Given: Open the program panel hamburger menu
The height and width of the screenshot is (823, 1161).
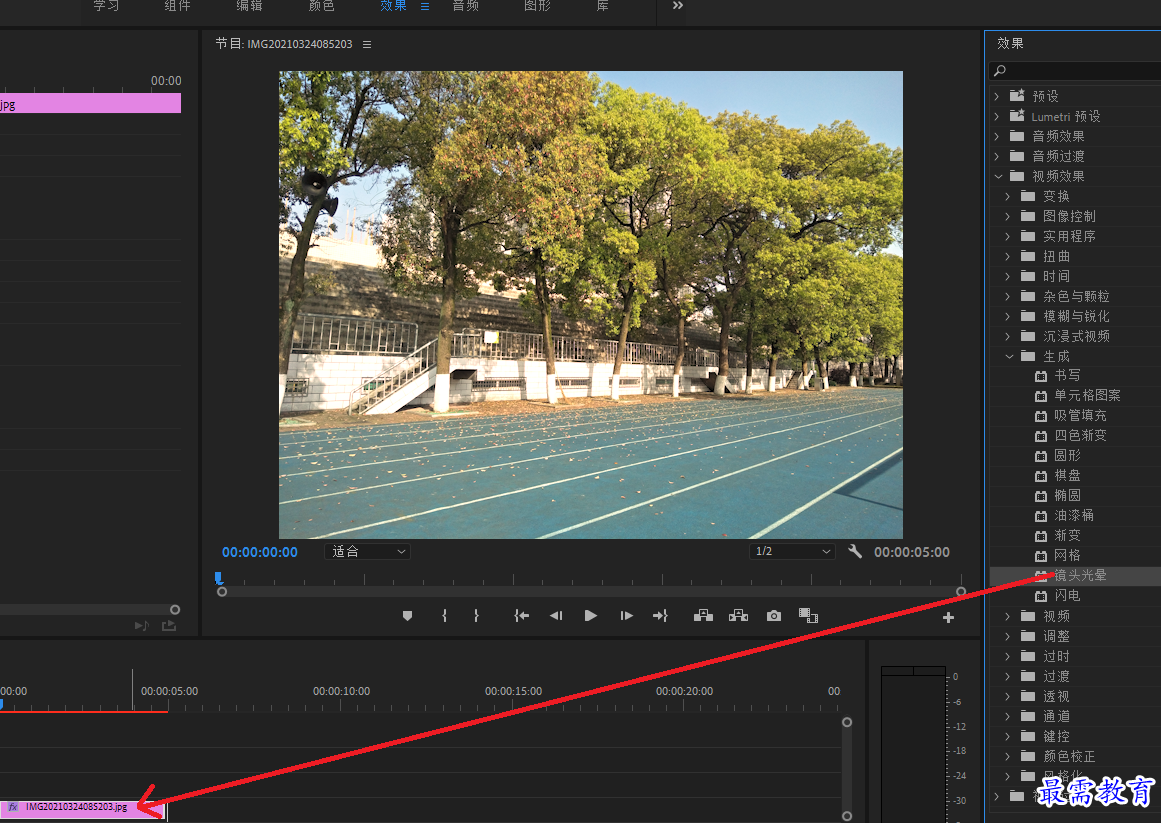Looking at the screenshot, I should (x=367, y=44).
